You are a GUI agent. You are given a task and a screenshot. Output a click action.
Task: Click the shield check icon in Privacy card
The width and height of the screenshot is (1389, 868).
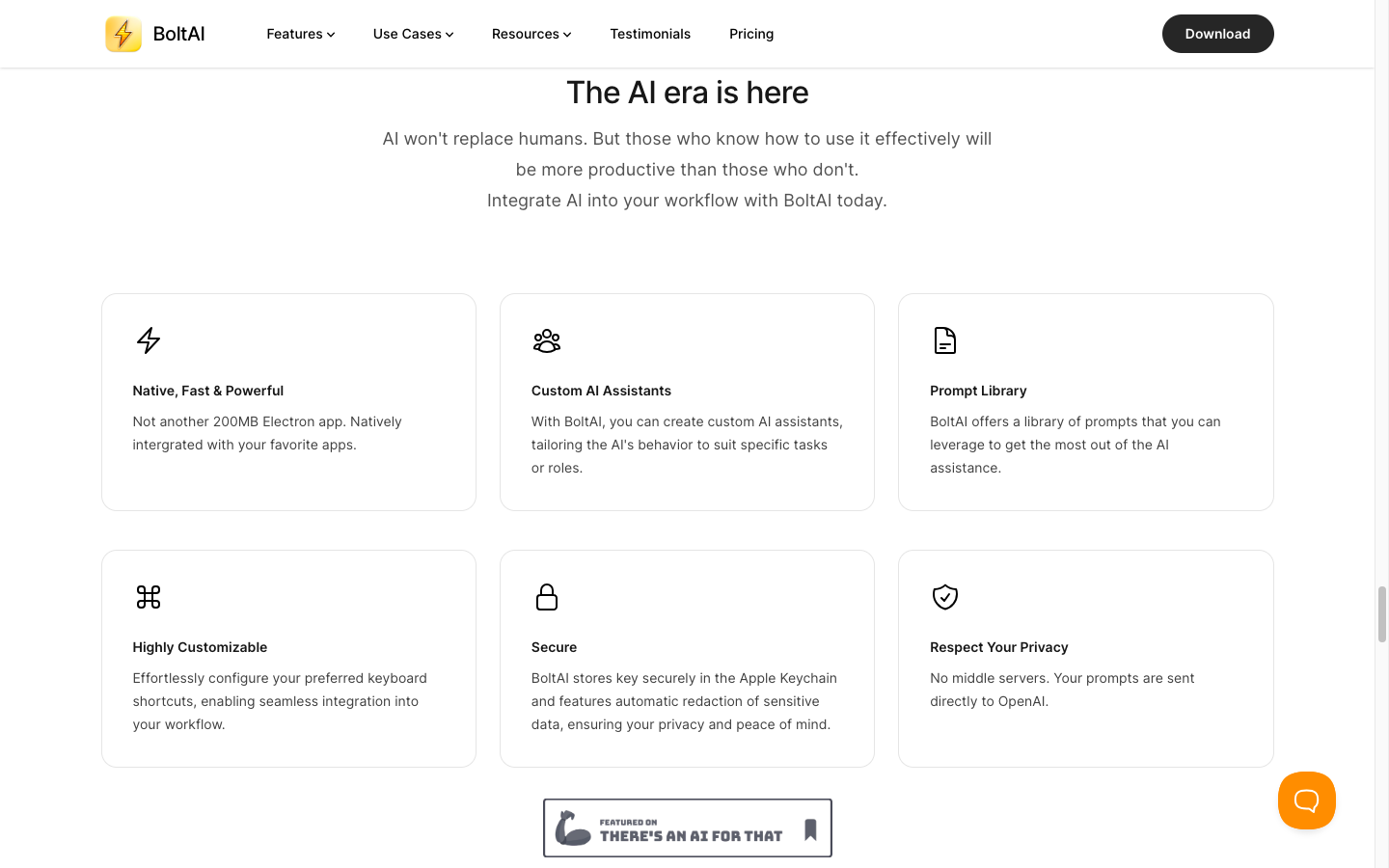click(x=945, y=597)
